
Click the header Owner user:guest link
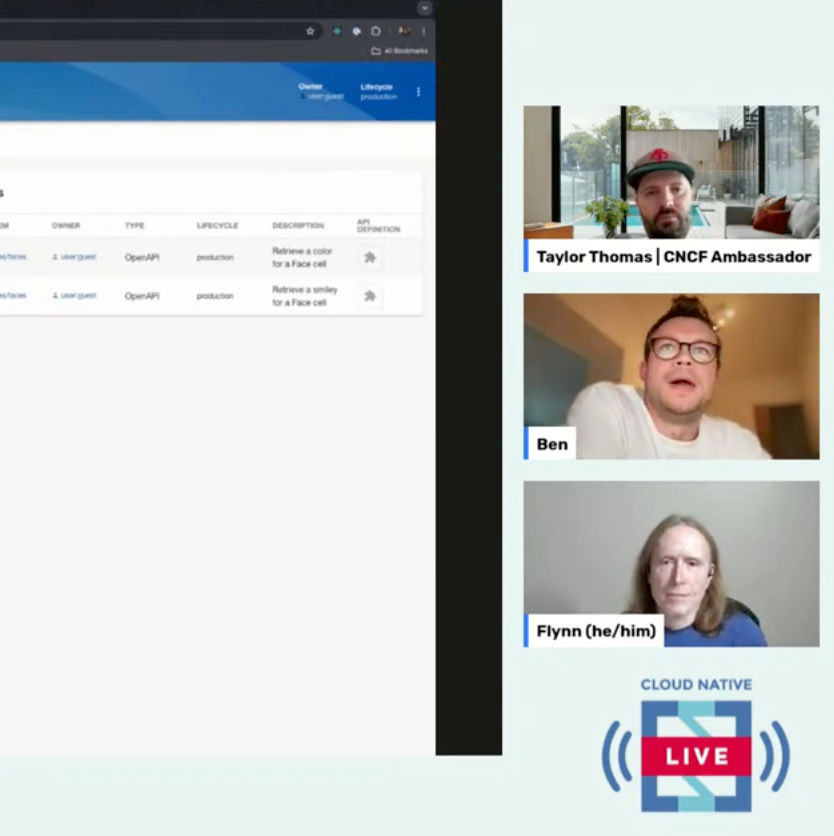[x=323, y=97]
